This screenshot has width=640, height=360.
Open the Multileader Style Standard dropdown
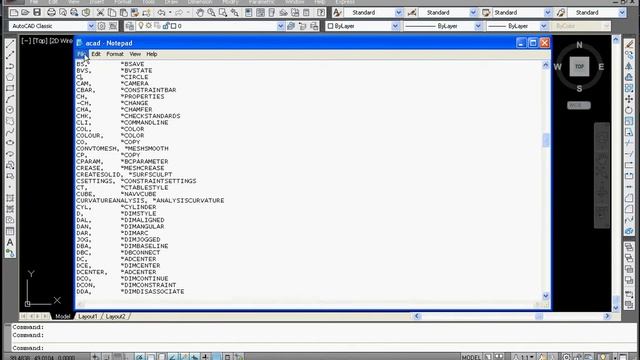click(622, 13)
